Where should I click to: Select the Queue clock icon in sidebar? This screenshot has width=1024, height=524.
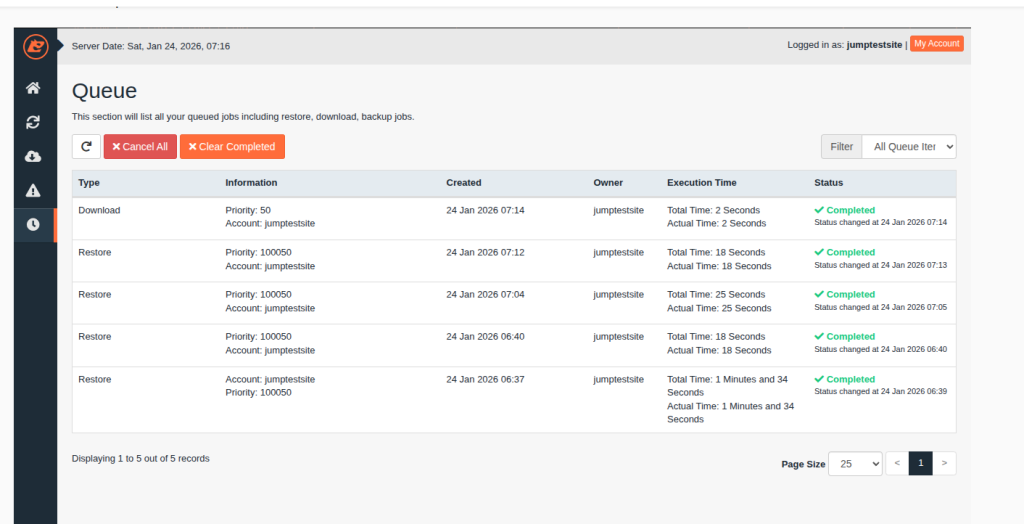pyautogui.click(x=33, y=224)
